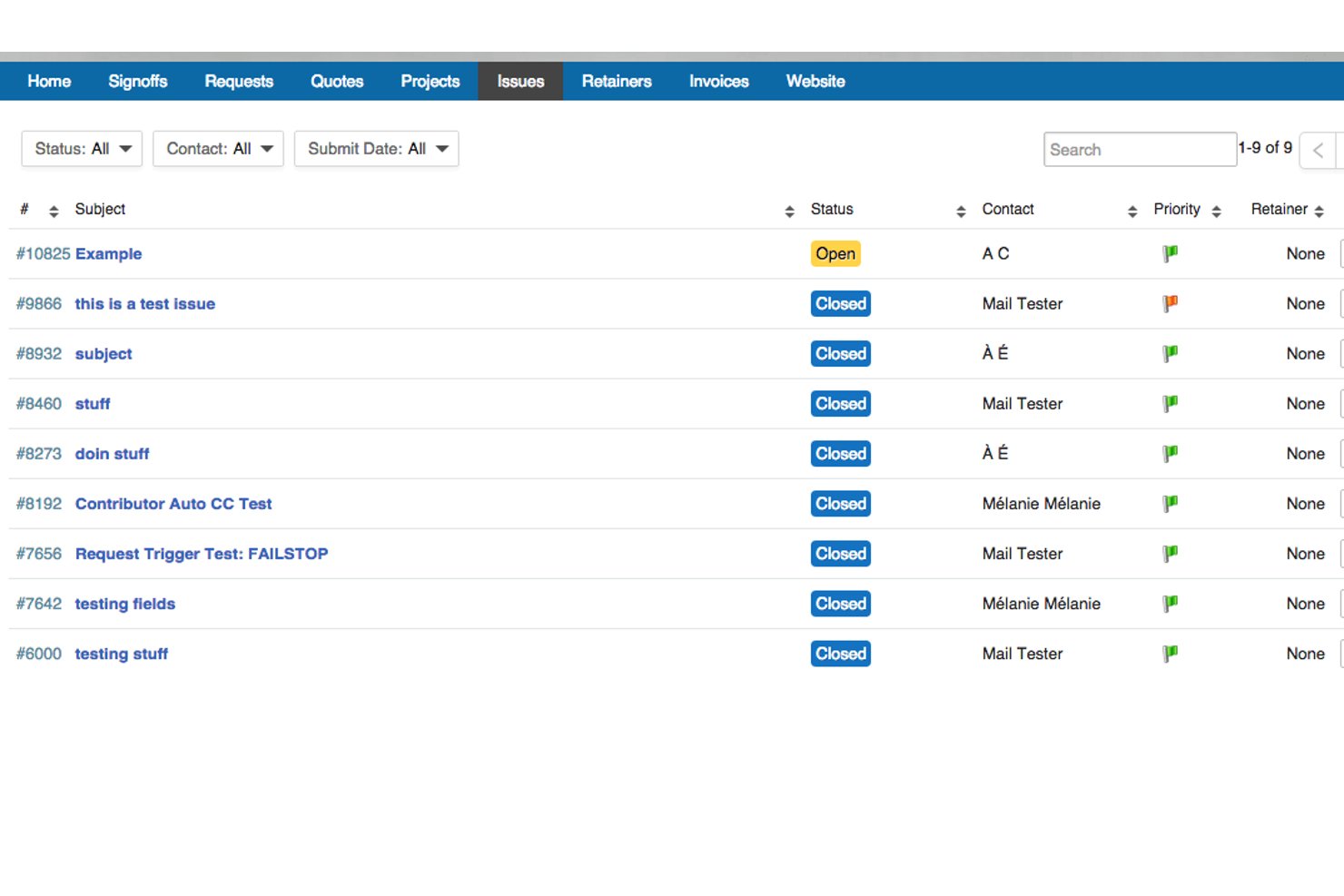Click the priority flag in the #8932 row
1344x896 pixels.
coord(1171,353)
